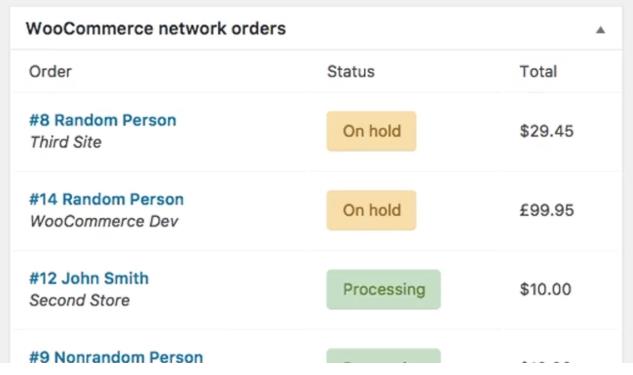Click the WooCommerce Dev store name
Screen dimensions: 633x375
(x=104, y=221)
